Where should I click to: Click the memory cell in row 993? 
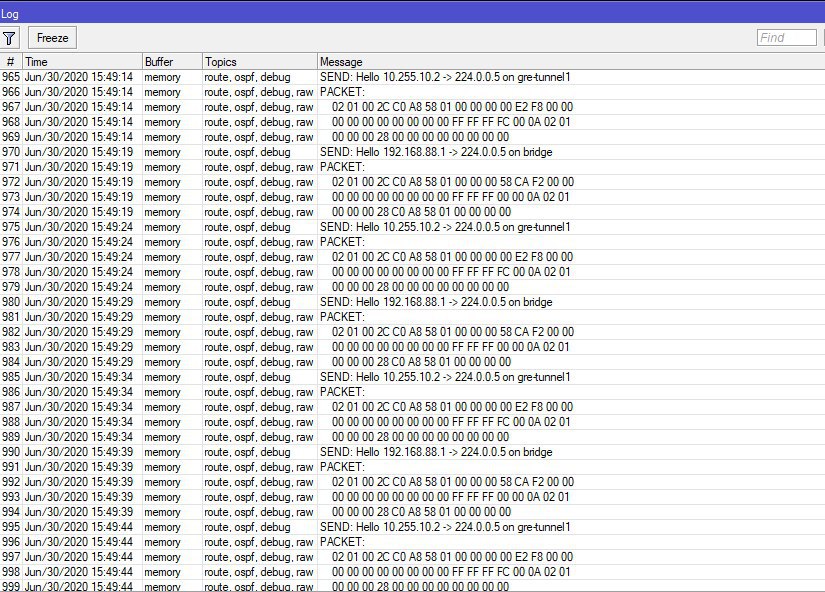click(163, 497)
